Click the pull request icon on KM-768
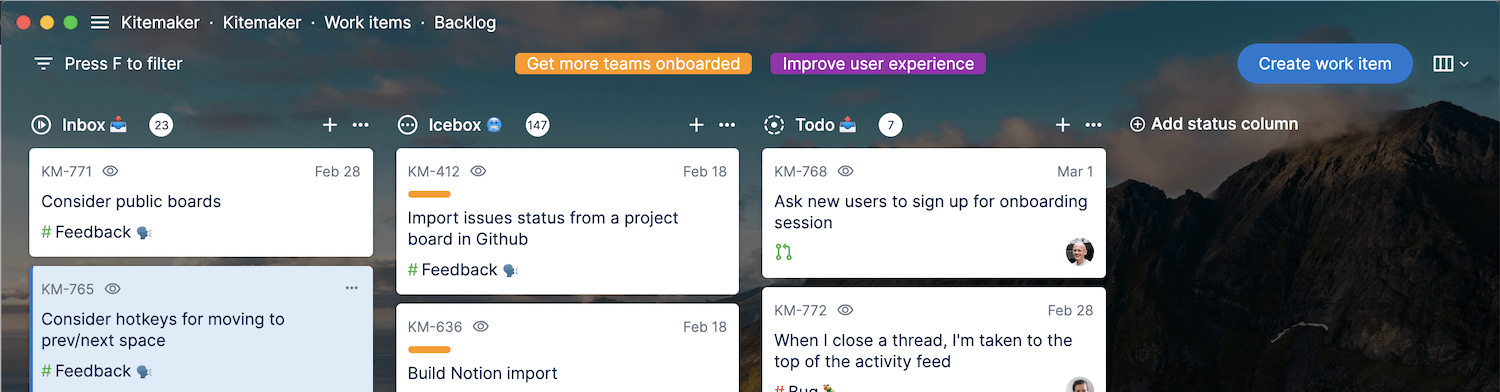Screen dimensions: 1500x392 coord(783,252)
